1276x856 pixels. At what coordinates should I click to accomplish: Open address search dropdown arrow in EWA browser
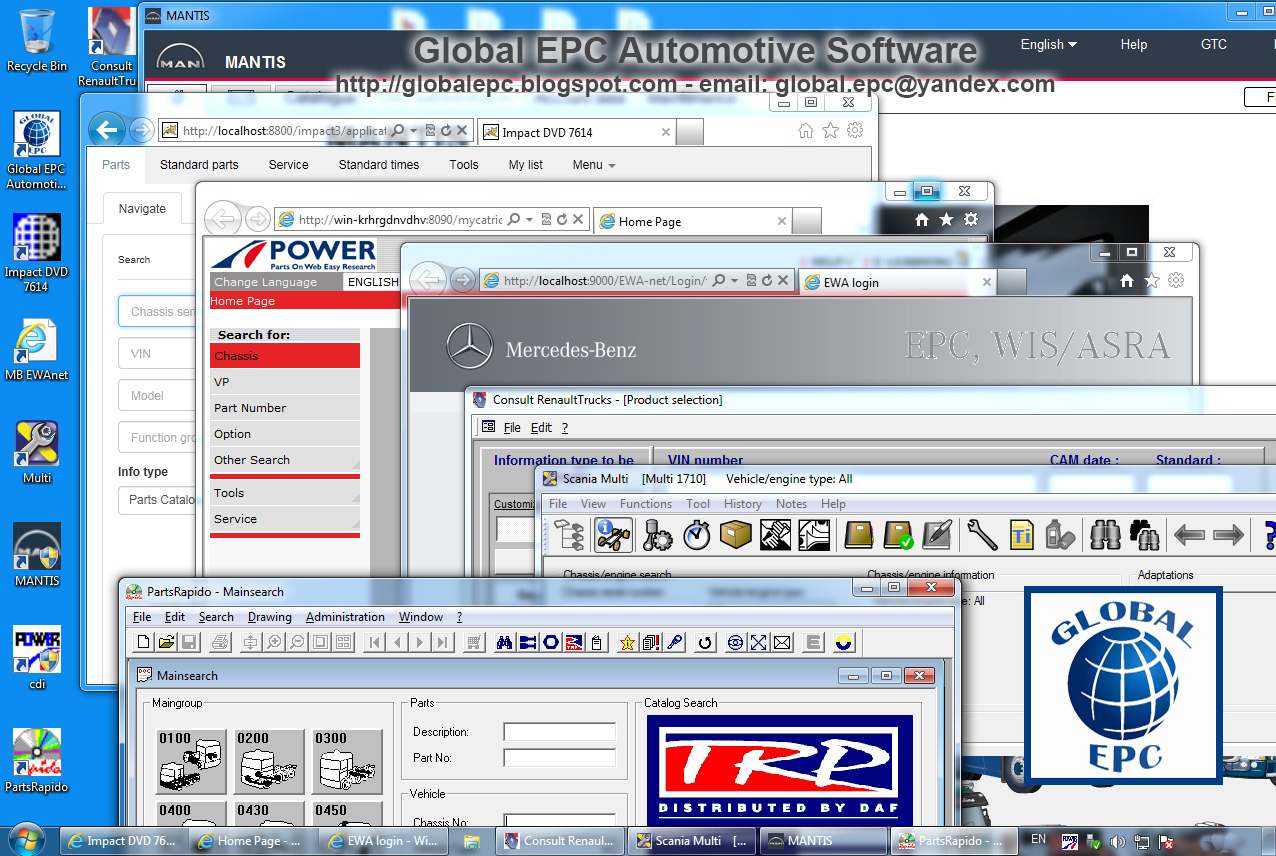734,282
